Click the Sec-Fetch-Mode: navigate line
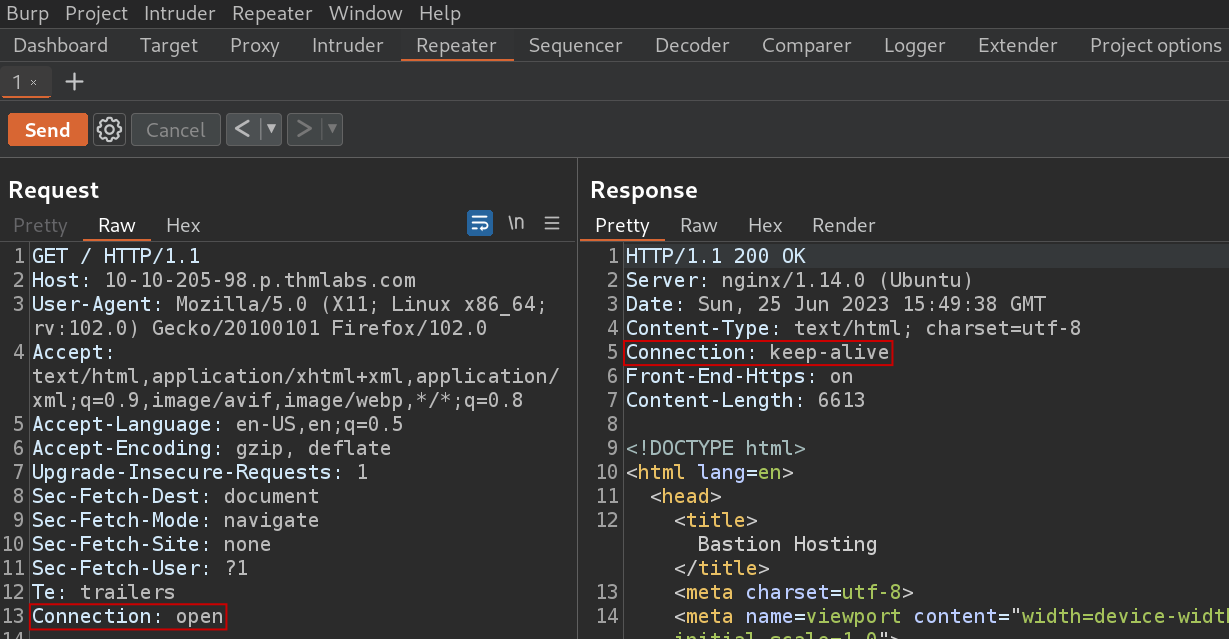This screenshot has width=1229, height=639. [175, 520]
